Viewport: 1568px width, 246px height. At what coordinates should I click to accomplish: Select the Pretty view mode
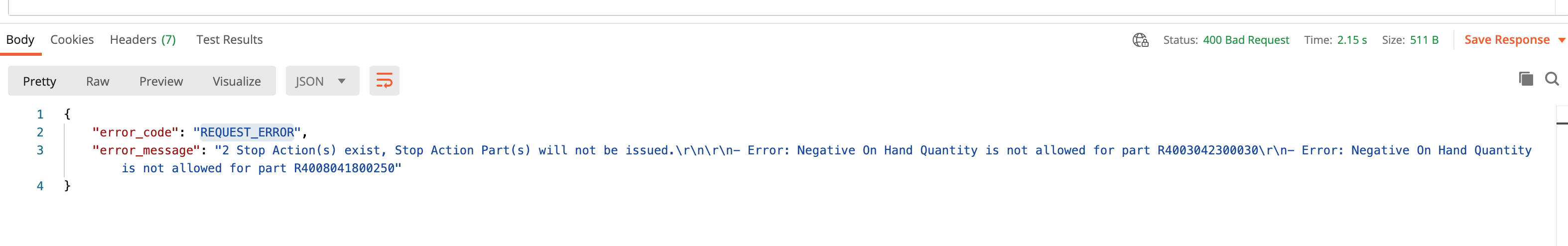pyautogui.click(x=39, y=81)
